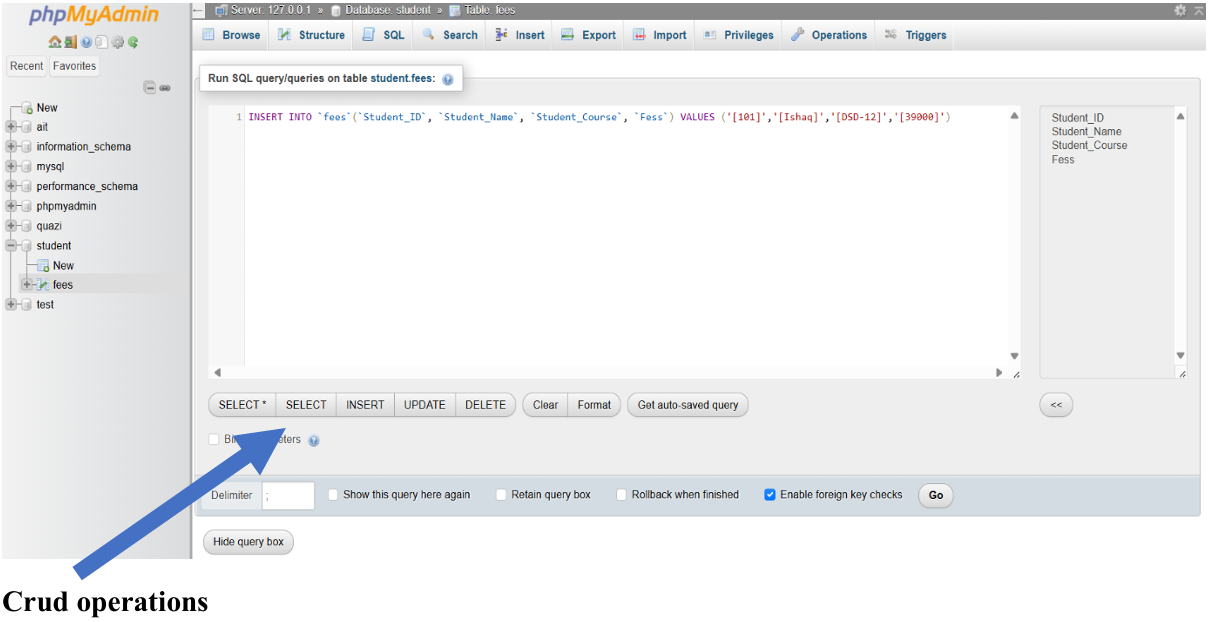This screenshot has height=622, width=1208.
Task: Click the fees table icon in the tree
Action: pos(43,285)
